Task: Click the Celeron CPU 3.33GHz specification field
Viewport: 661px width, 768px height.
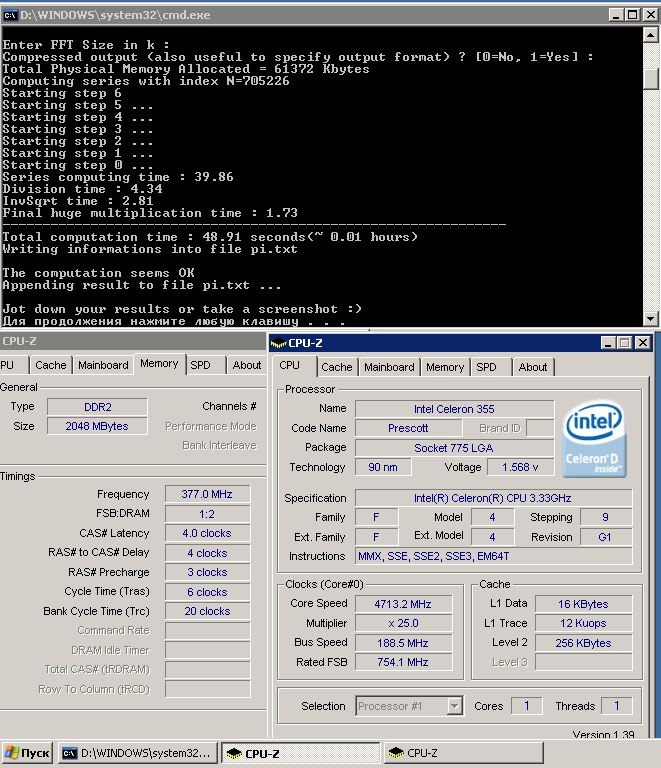Action: (x=494, y=498)
